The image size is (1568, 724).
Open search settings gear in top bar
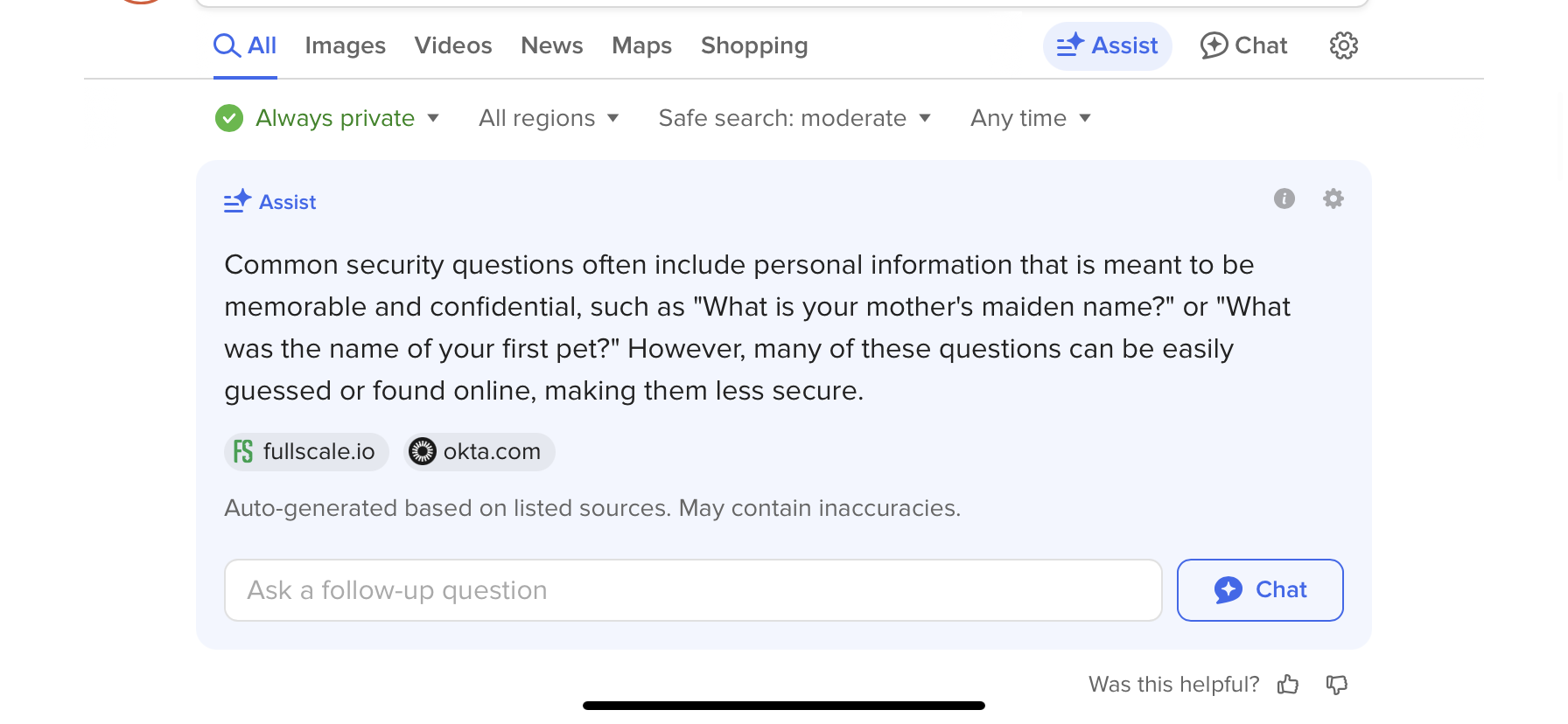(1343, 45)
